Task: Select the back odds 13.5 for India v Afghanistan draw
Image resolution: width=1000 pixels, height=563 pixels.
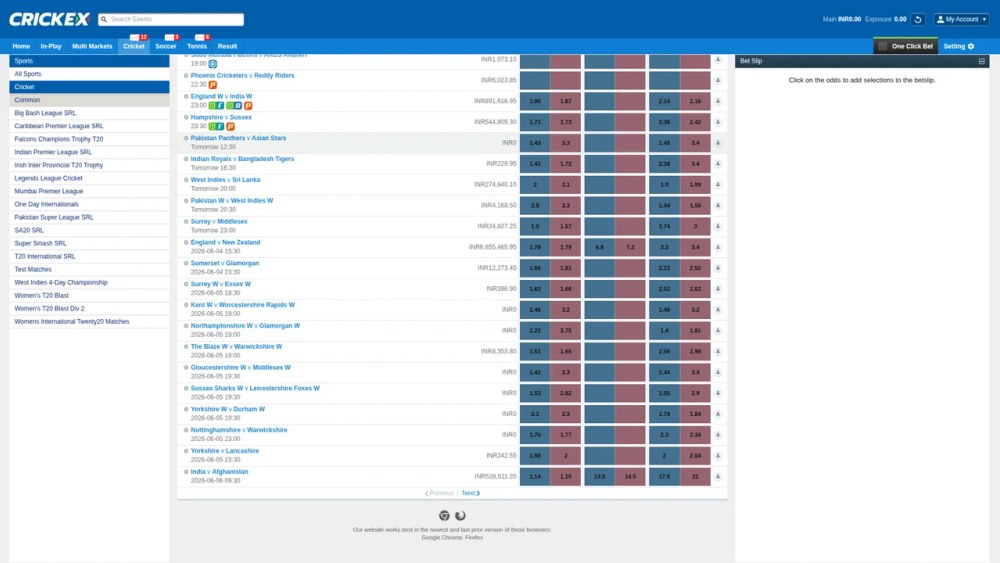Action: (x=599, y=476)
